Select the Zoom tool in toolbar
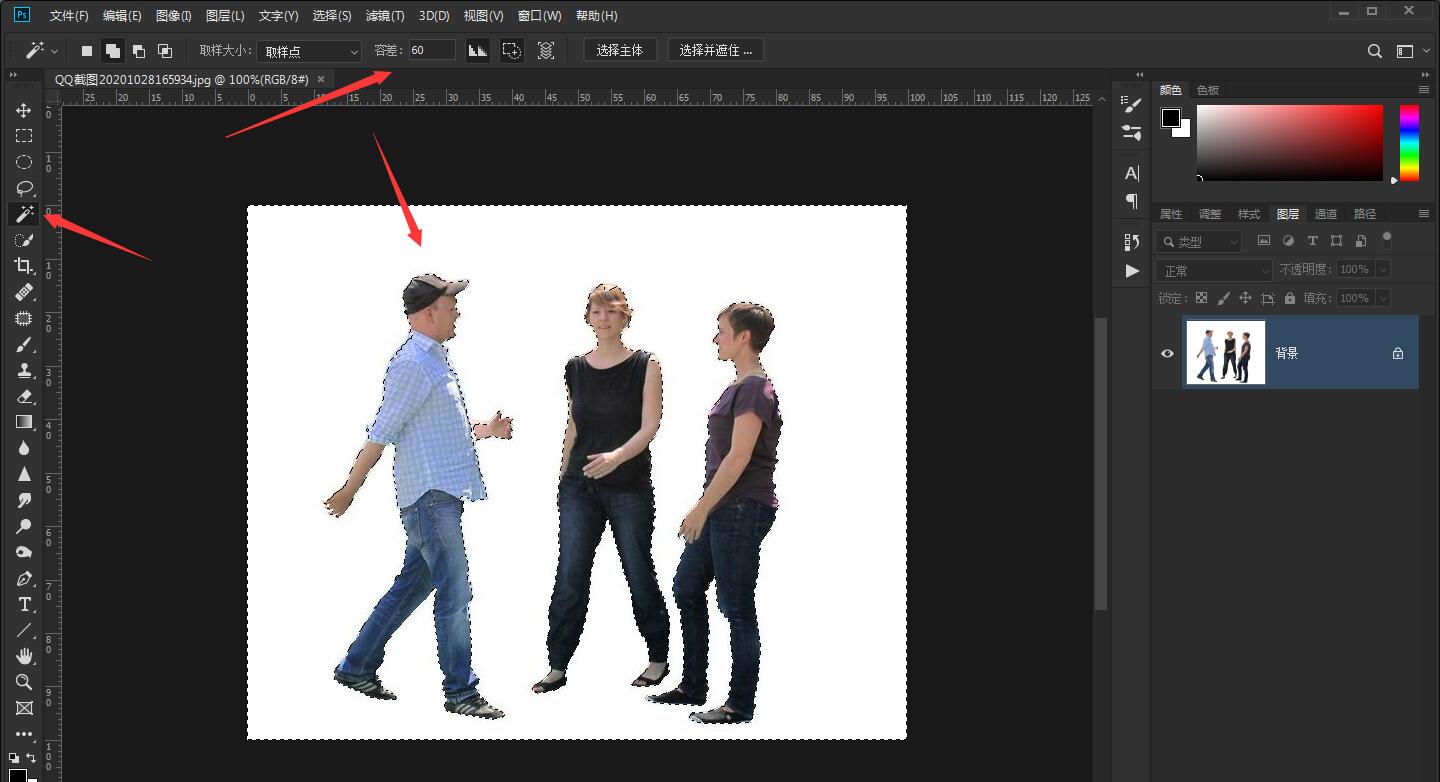1440x782 pixels. tap(24, 682)
